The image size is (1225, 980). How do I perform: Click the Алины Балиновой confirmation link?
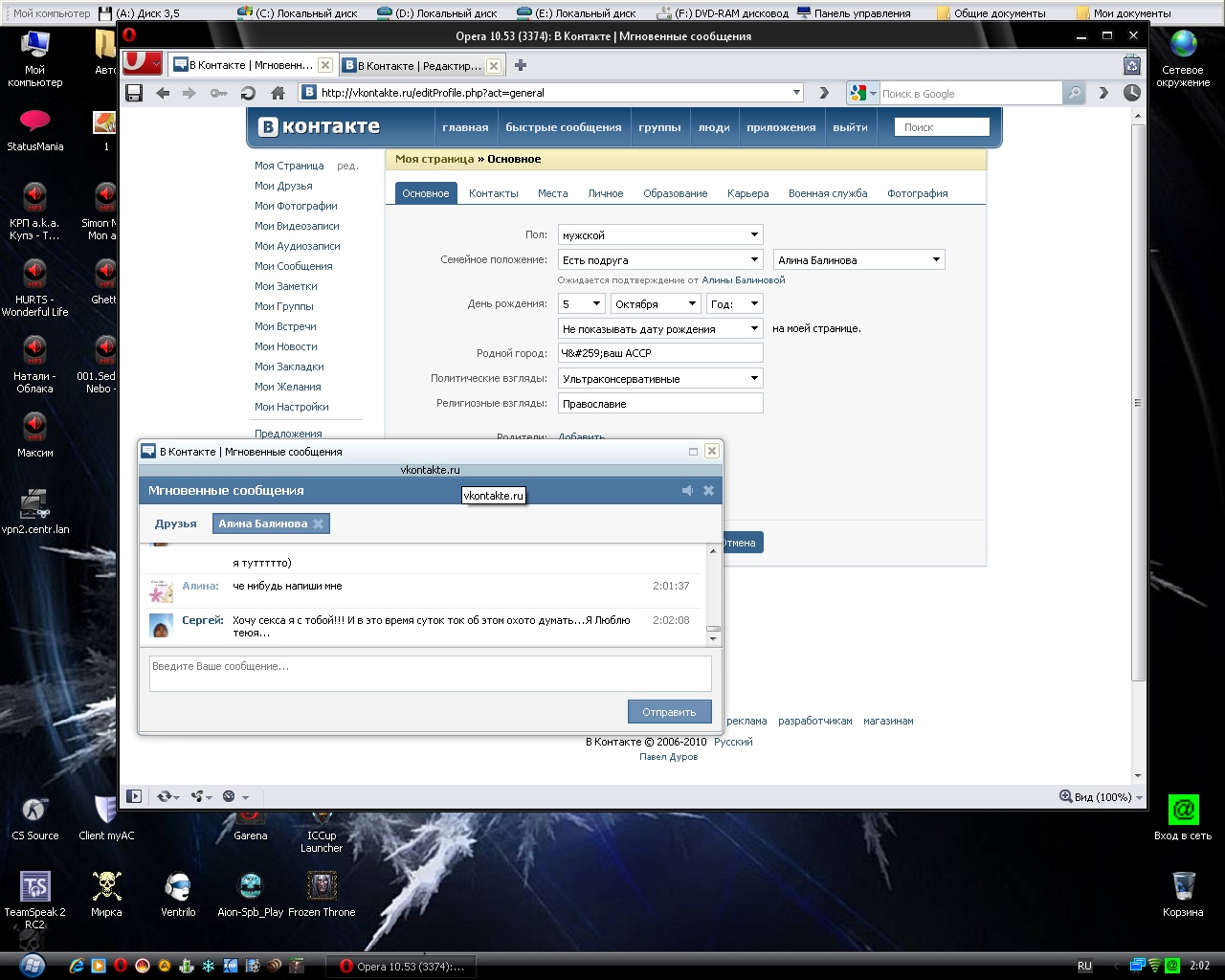coord(744,280)
